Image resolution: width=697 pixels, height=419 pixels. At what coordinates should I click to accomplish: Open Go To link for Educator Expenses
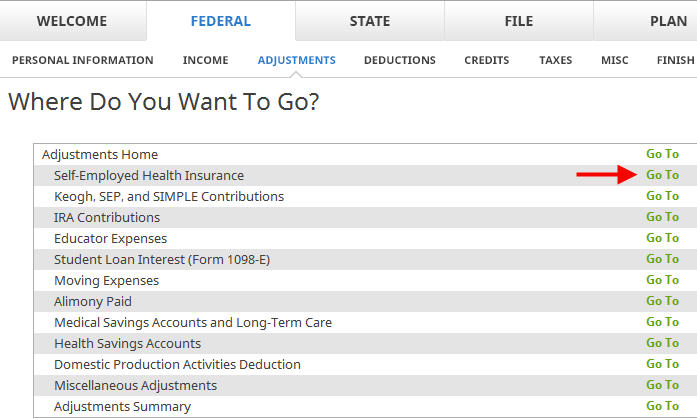tap(662, 238)
